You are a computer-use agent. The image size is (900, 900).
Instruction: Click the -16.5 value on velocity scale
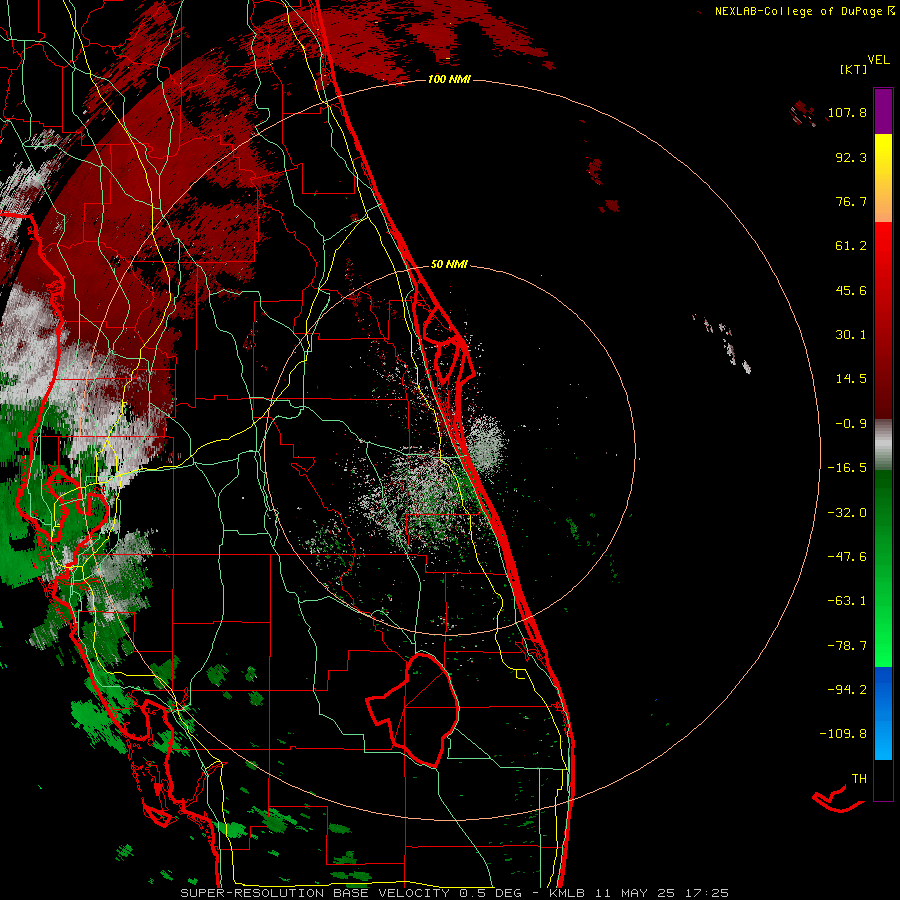[x=847, y=468]
